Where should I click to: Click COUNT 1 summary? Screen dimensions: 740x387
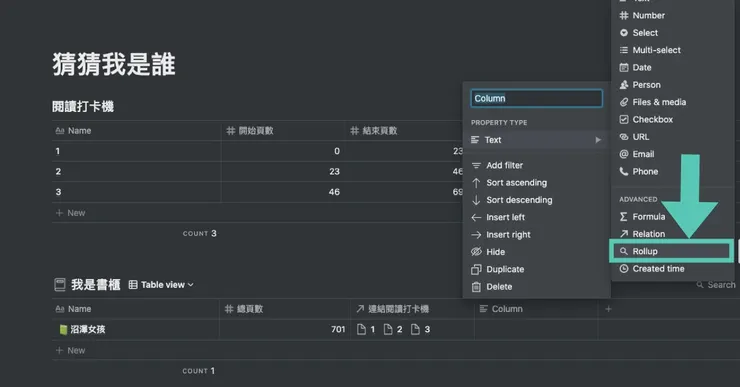[199, 371]
